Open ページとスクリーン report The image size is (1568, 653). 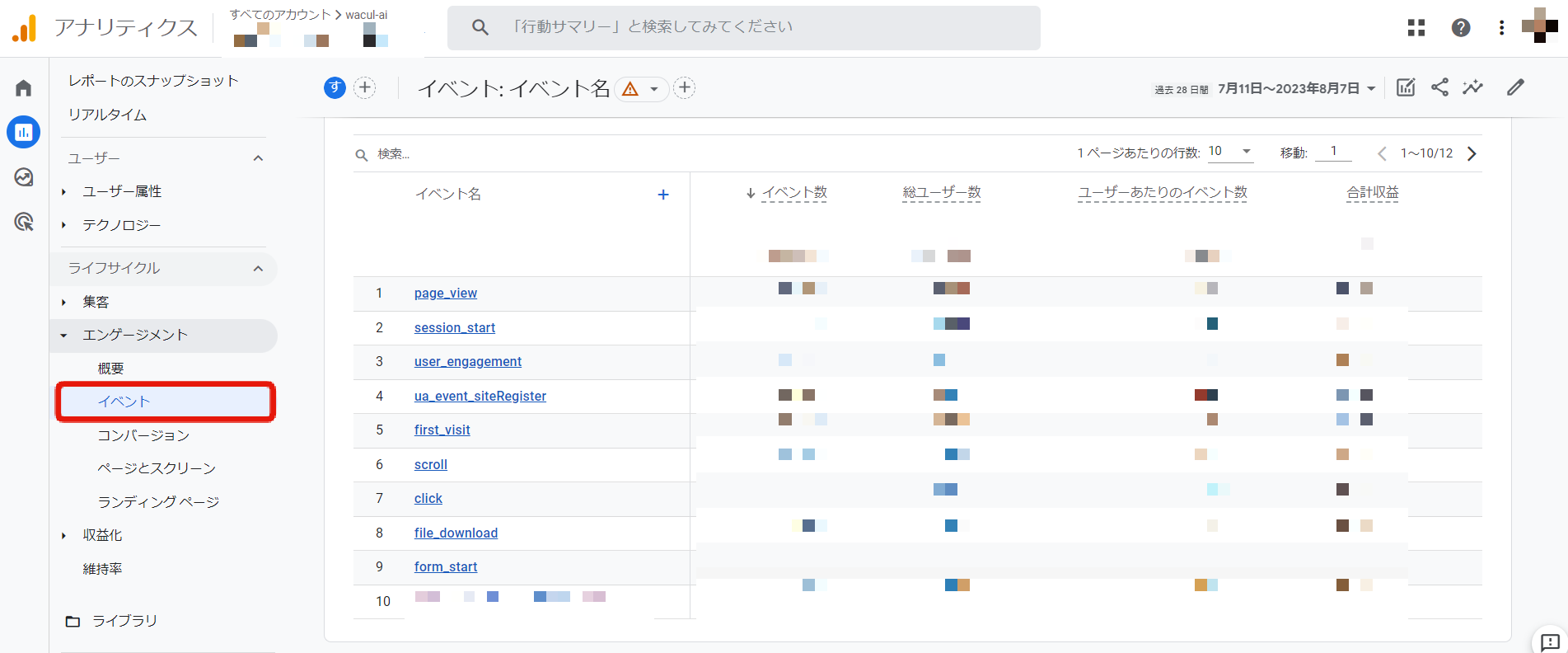click(x=157, y=468)
